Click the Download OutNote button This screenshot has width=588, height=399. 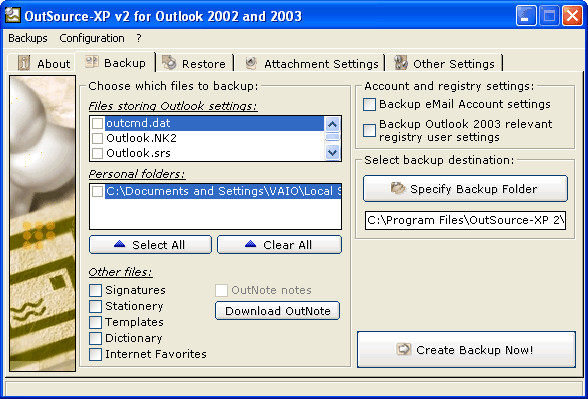pyautogui.click(x=278, y=310)
